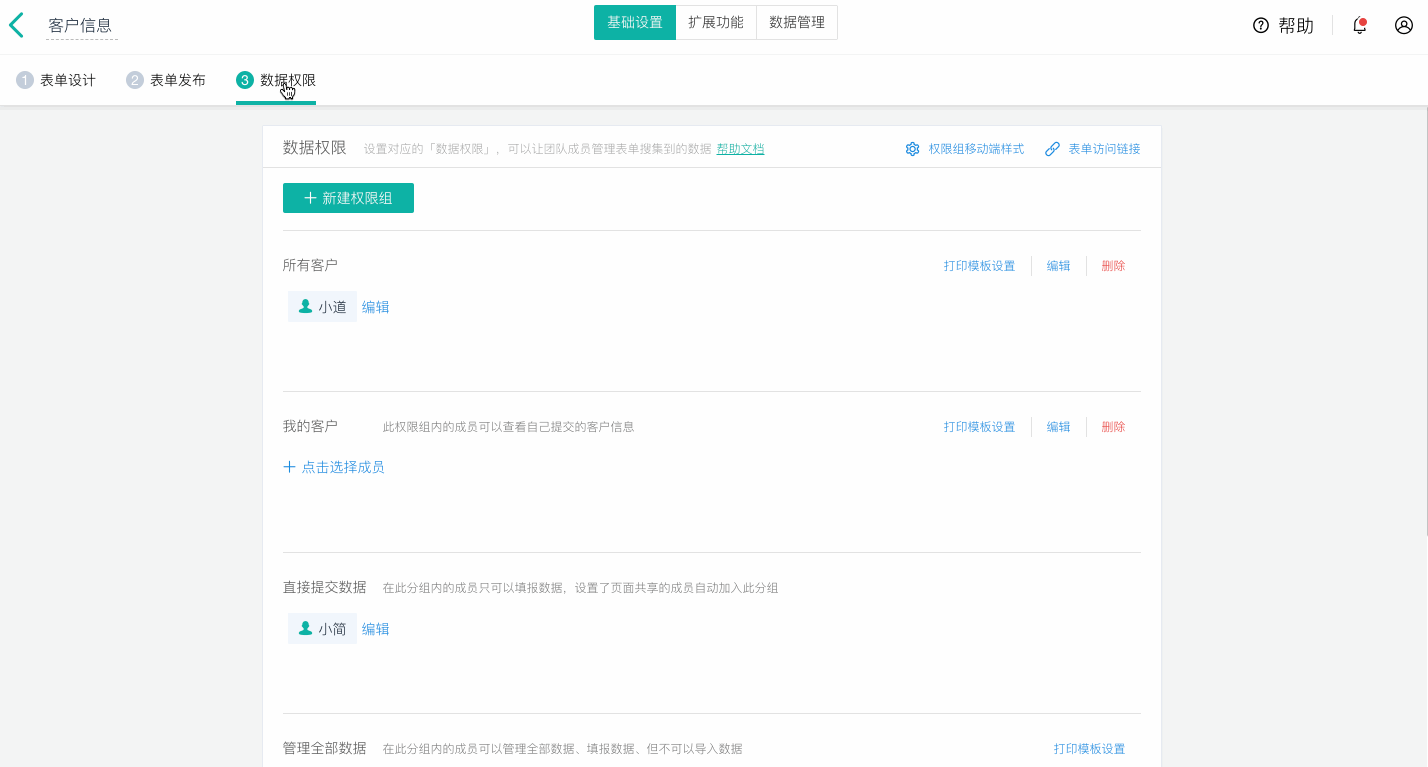This screenshot has height=767, width=1428.
Task: Click 编辑 next to member 小简
Action: (376, 628)
